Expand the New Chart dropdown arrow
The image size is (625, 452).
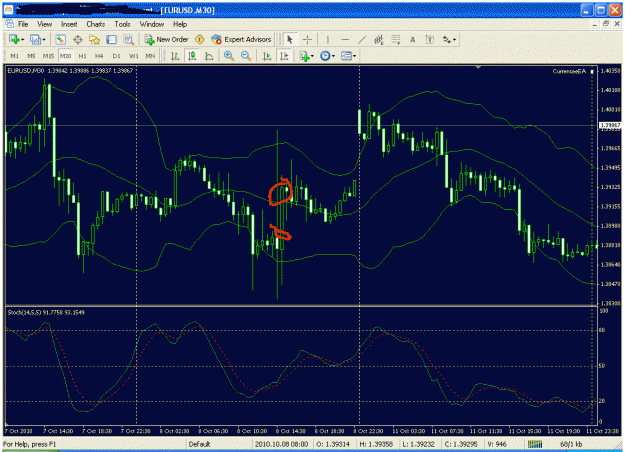[x=22, y=39]
